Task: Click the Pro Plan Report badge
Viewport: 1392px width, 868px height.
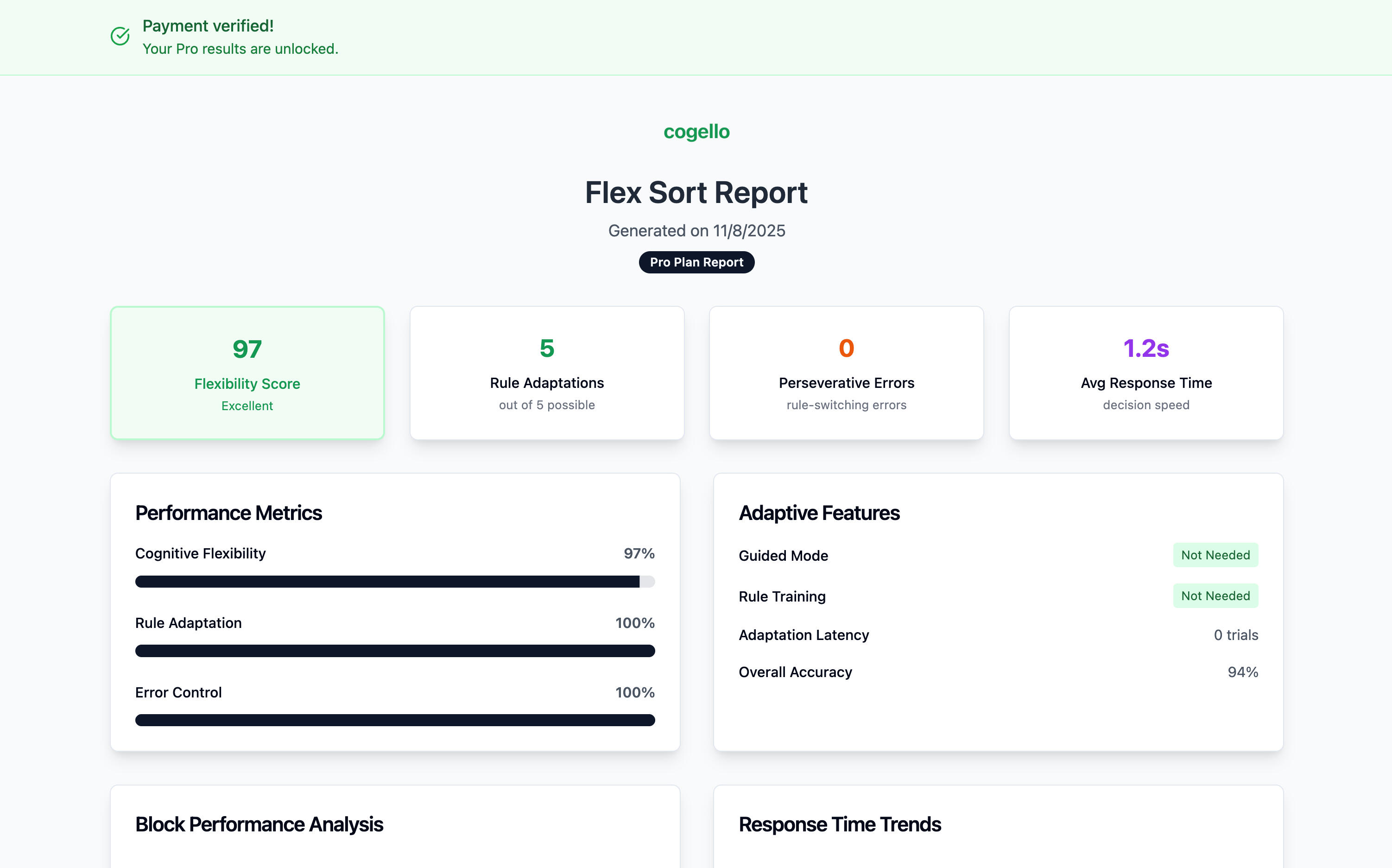Action: tap(696, 262)
